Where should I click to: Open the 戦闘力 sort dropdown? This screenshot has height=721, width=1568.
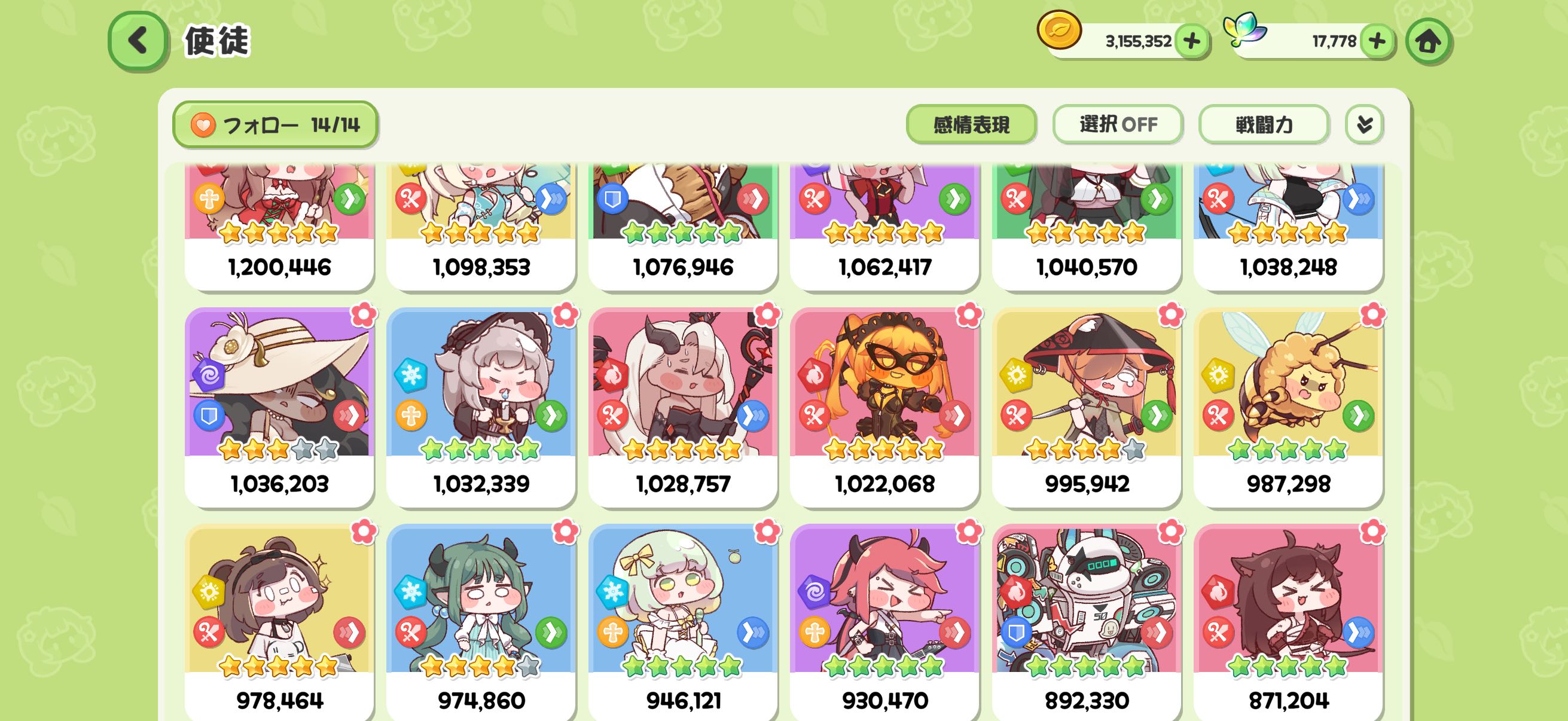tap(1264, 125)
